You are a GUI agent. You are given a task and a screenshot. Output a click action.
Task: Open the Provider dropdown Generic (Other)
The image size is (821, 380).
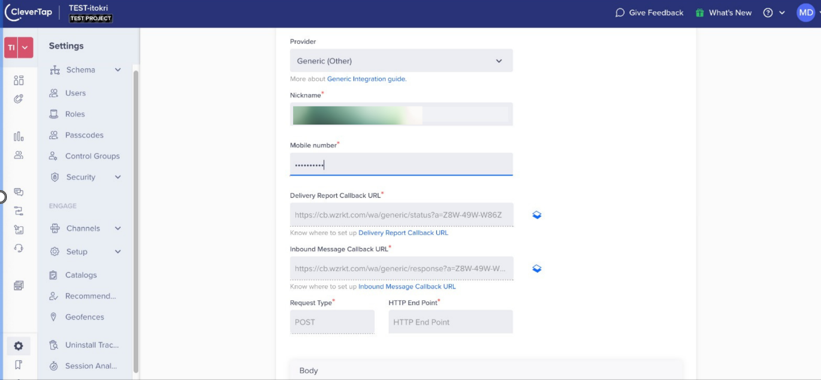pos(401,61)
